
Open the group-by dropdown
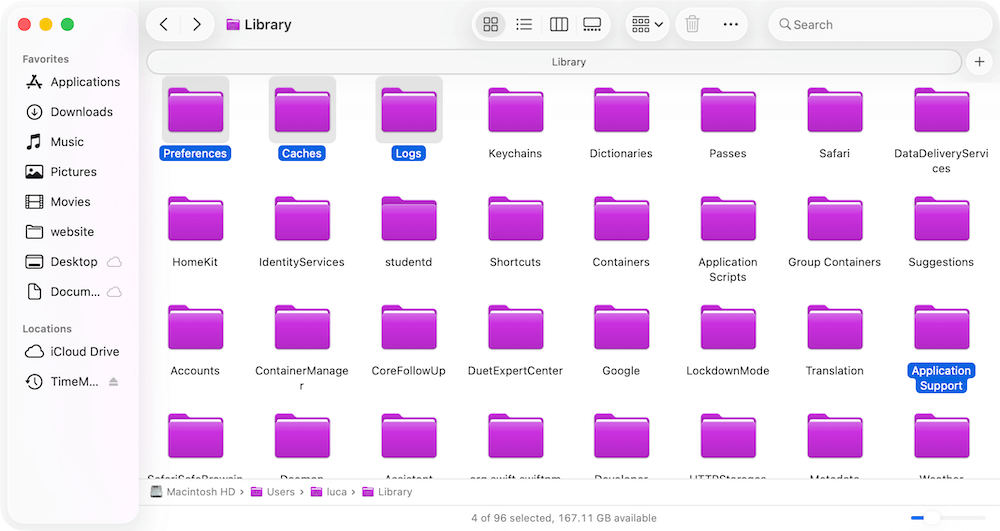tap(647, 25)
